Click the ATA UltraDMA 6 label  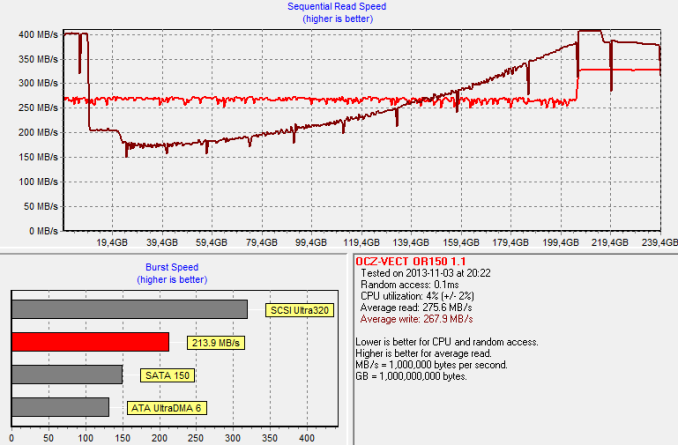click(x=166, y=408)
